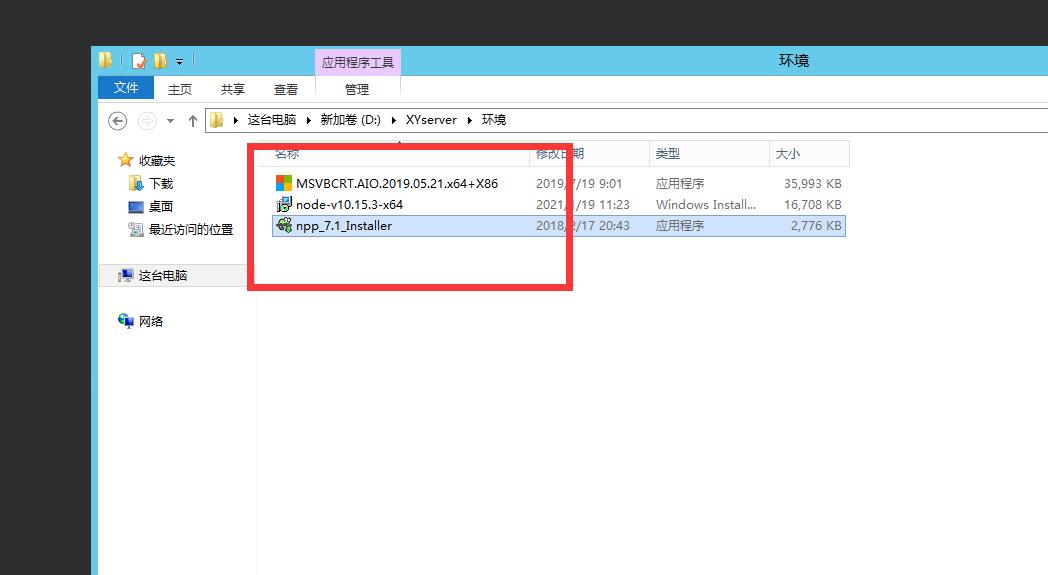Screen dimensions: 1048x575
Task: Click the properties icon in quick access toolbar
Action: pyautogui.click(x=139, y=61)
